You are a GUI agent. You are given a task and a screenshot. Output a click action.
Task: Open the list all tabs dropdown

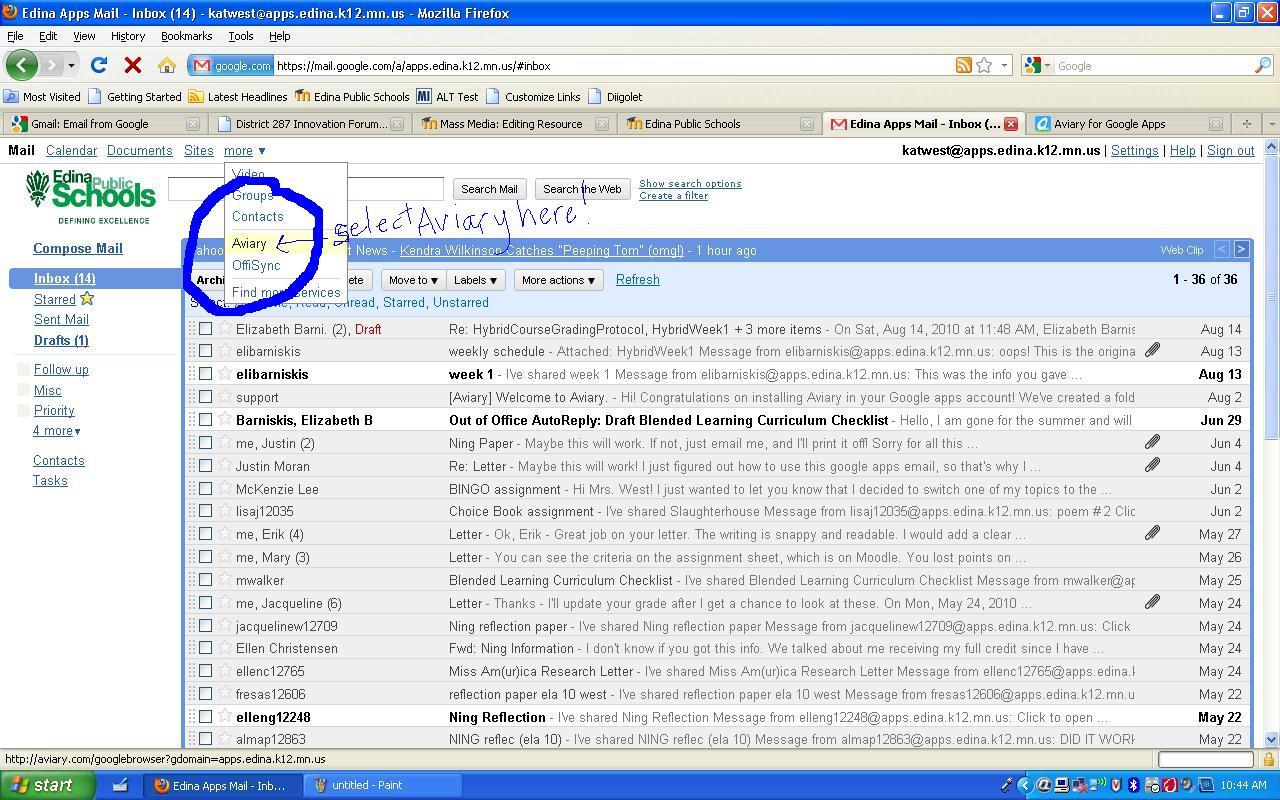tap(1271, 124)
